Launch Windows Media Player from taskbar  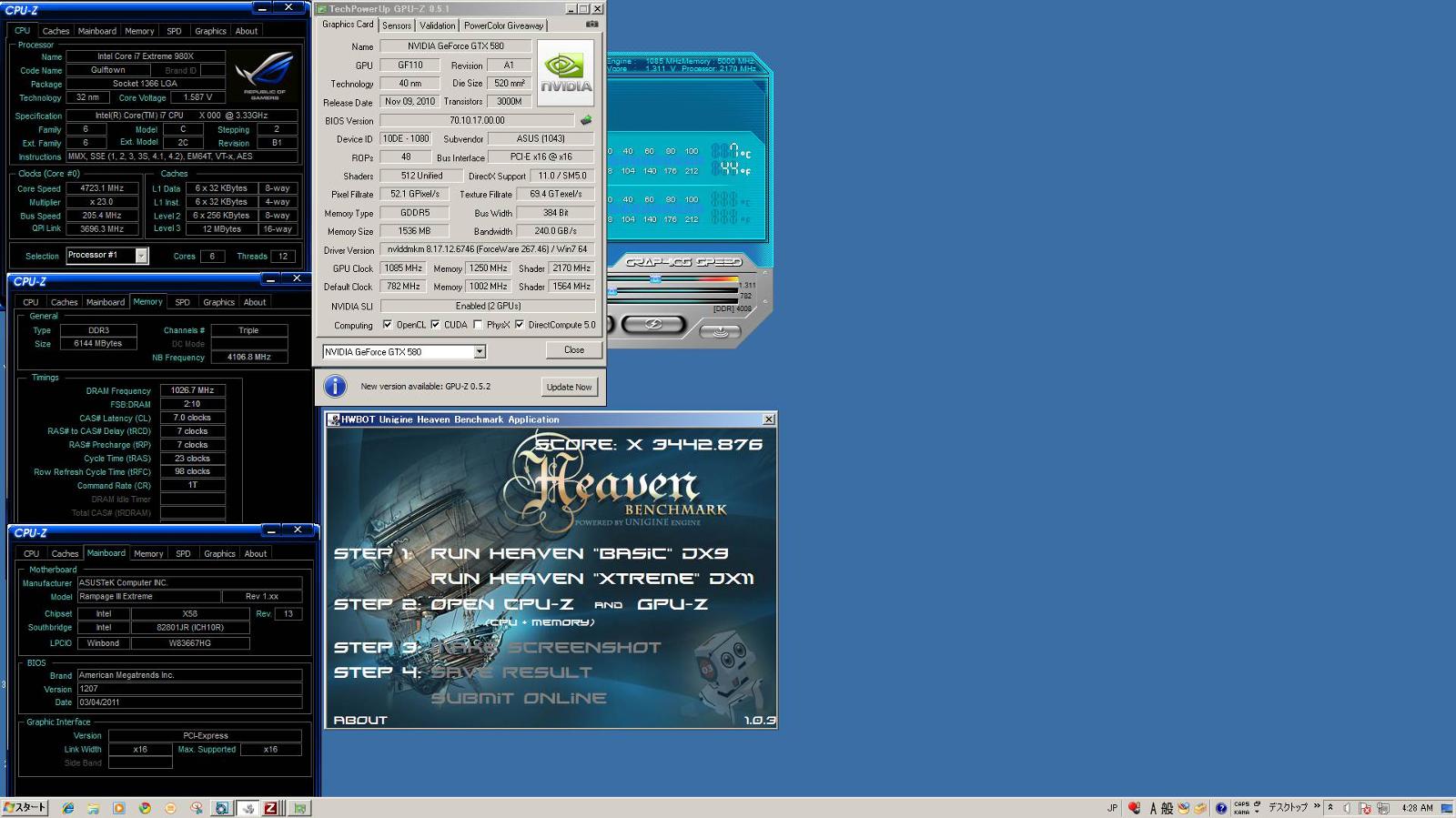click(119, 808)
